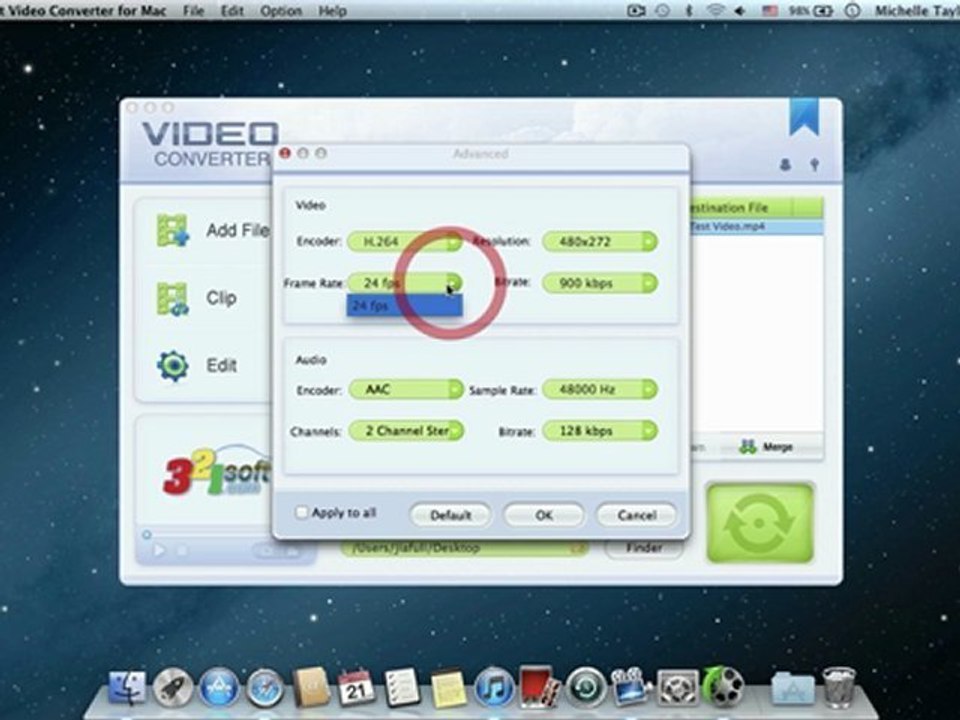The image size is (960, 720).
Task: Select the 24 fps option in list
Action: (x=404, y=305)
